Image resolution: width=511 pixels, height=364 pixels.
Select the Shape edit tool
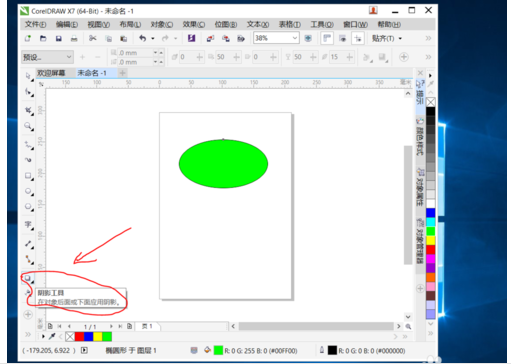(28, 91)
